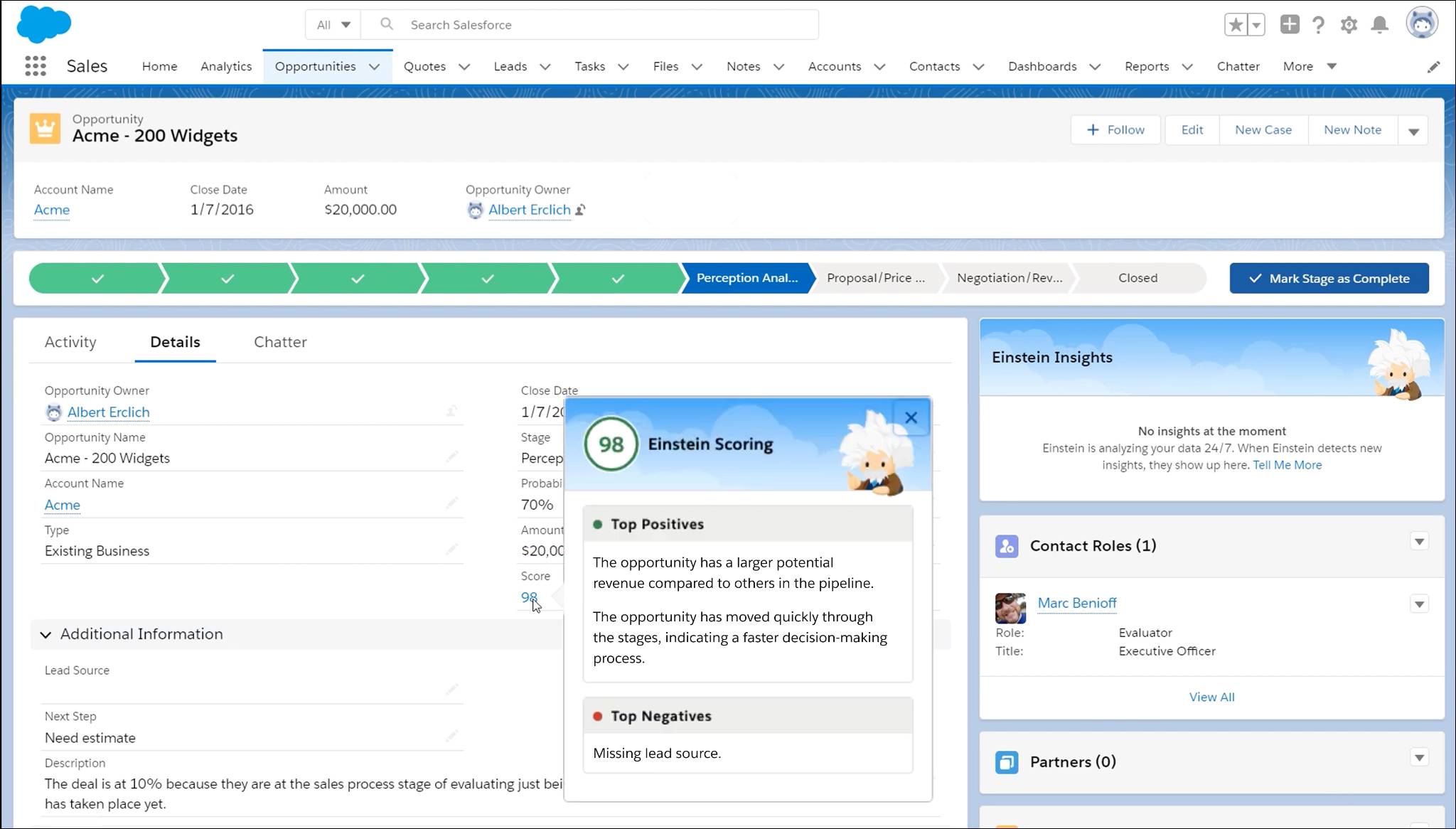
Task: Click the Search Salesforce input field
Action: (589, 25)
